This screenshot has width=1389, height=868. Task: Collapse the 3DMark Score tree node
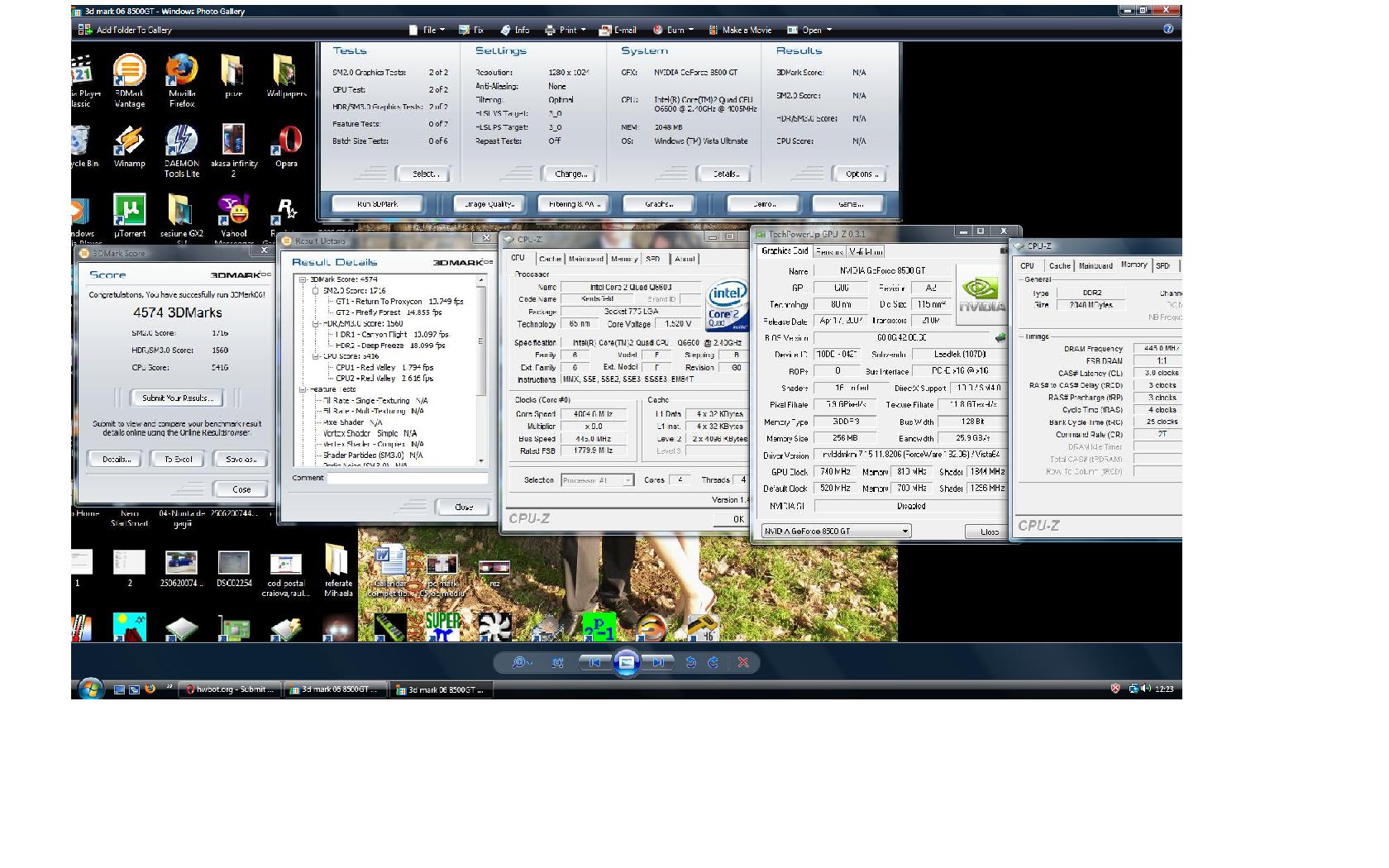303,279
